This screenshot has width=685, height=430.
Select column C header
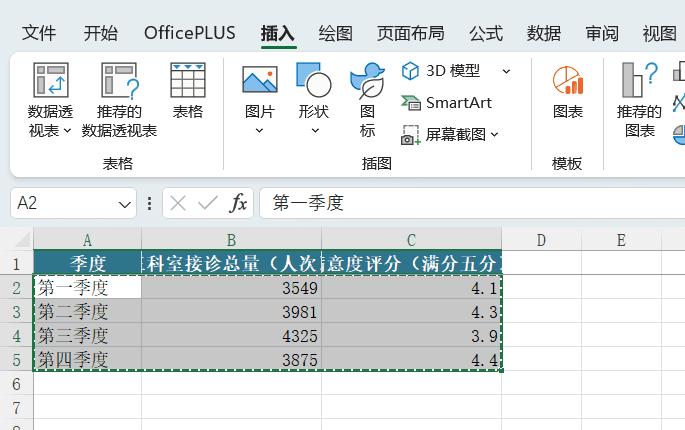412,240
